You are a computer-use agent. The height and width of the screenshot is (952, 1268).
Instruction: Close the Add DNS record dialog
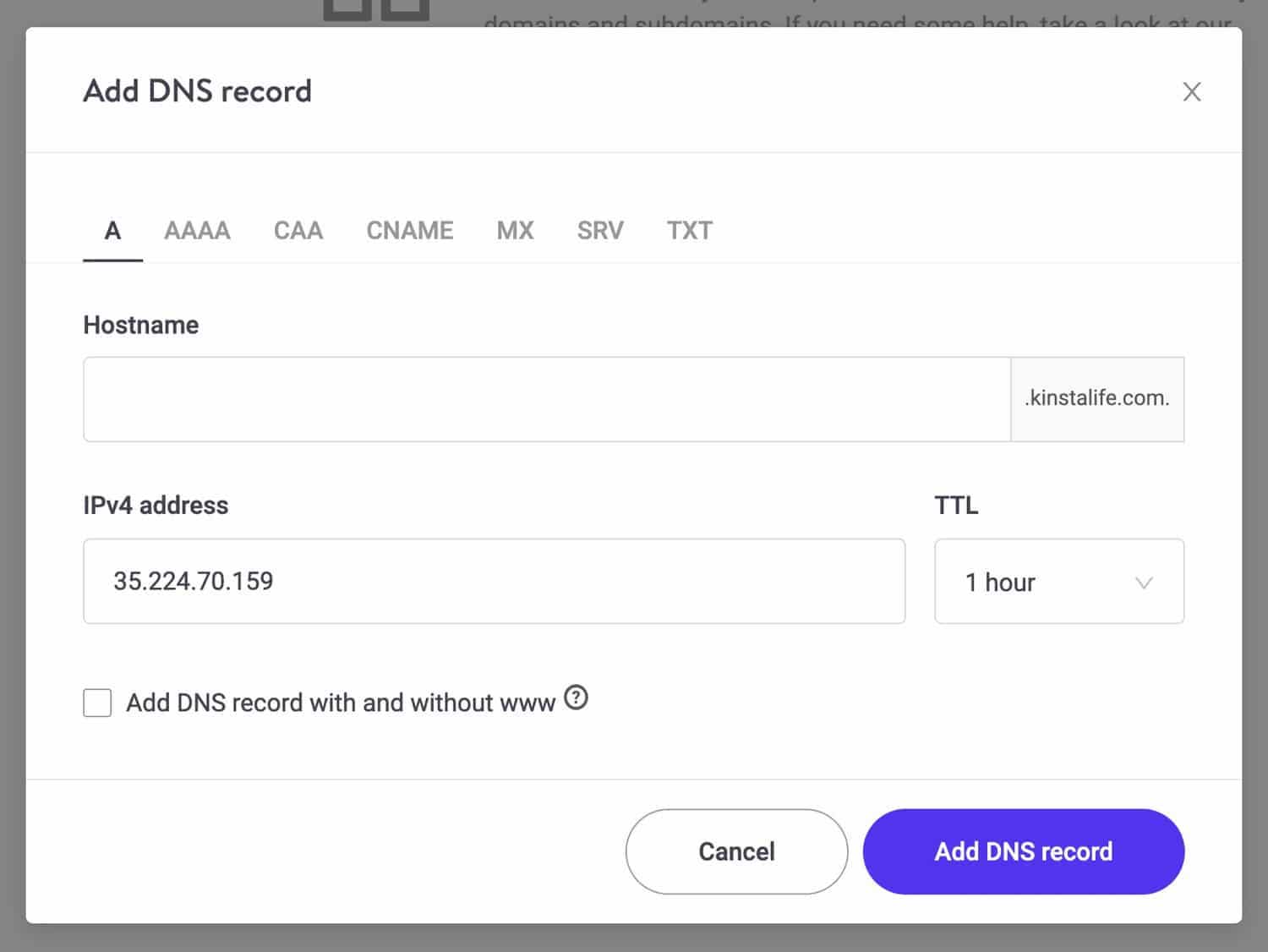pyautogui.click(x=1191, y=91)
